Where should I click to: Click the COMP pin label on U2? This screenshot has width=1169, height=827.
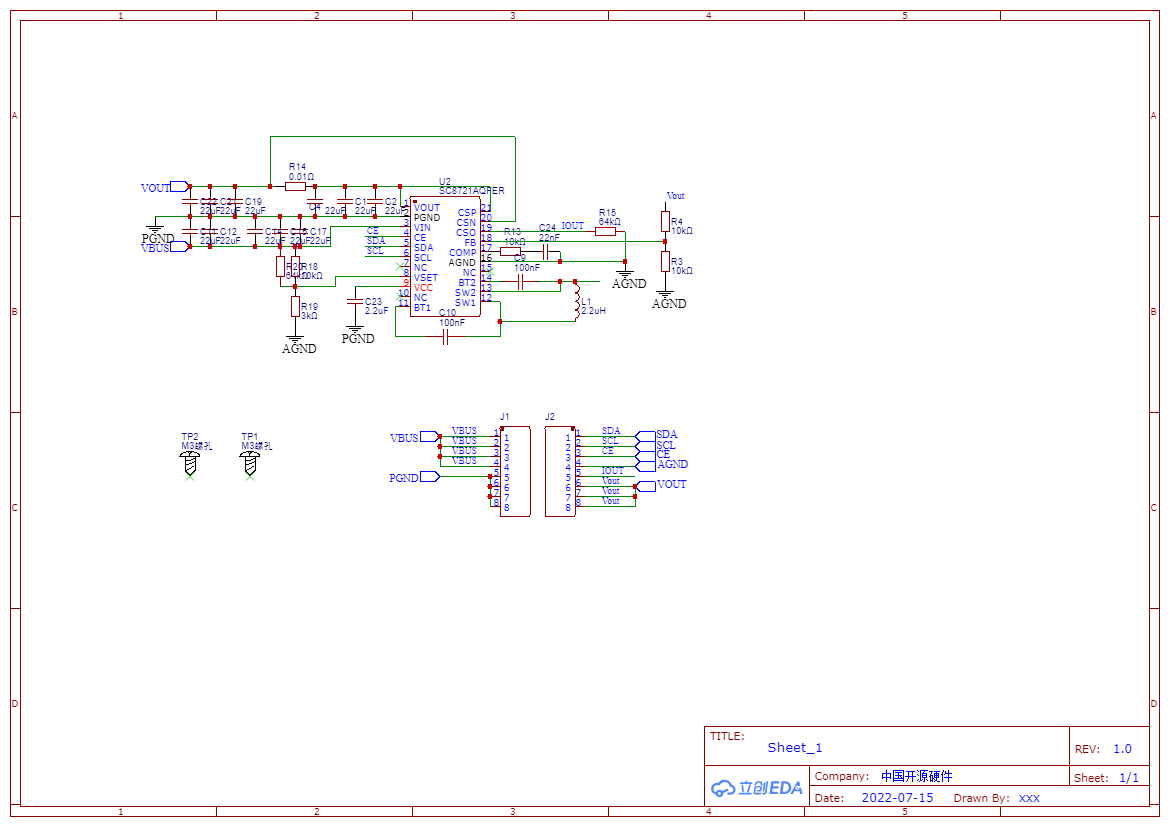coord(462,253)
